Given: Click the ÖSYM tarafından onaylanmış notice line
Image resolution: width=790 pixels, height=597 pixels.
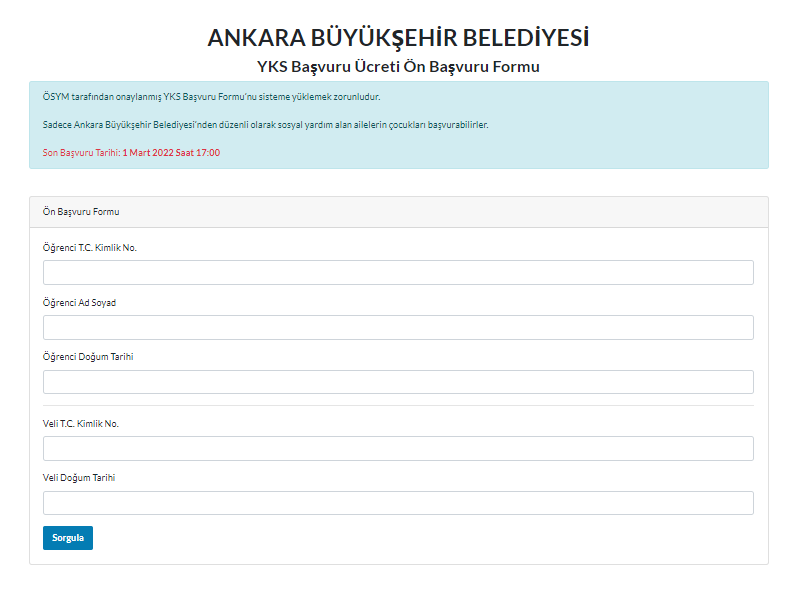Looking at the screenshot, I should [211, 97].
